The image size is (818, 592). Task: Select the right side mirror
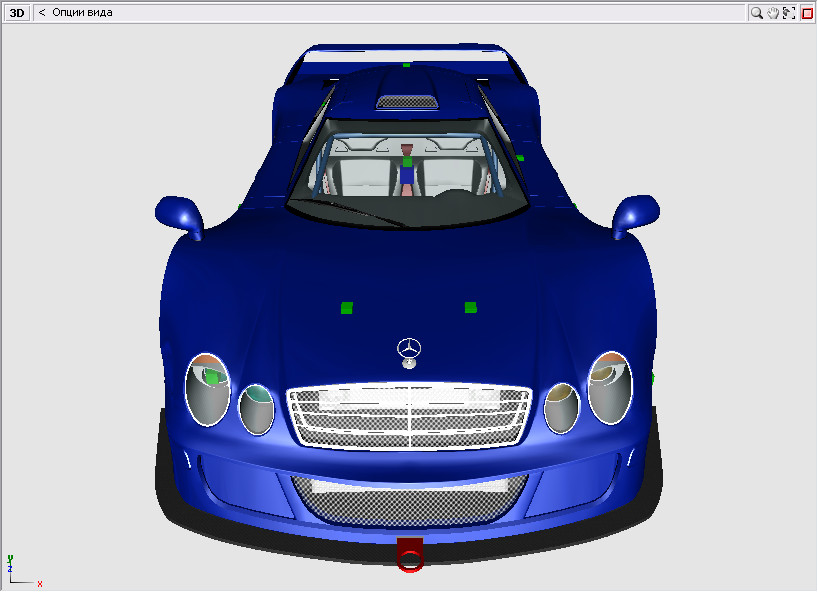click(635, 216)
